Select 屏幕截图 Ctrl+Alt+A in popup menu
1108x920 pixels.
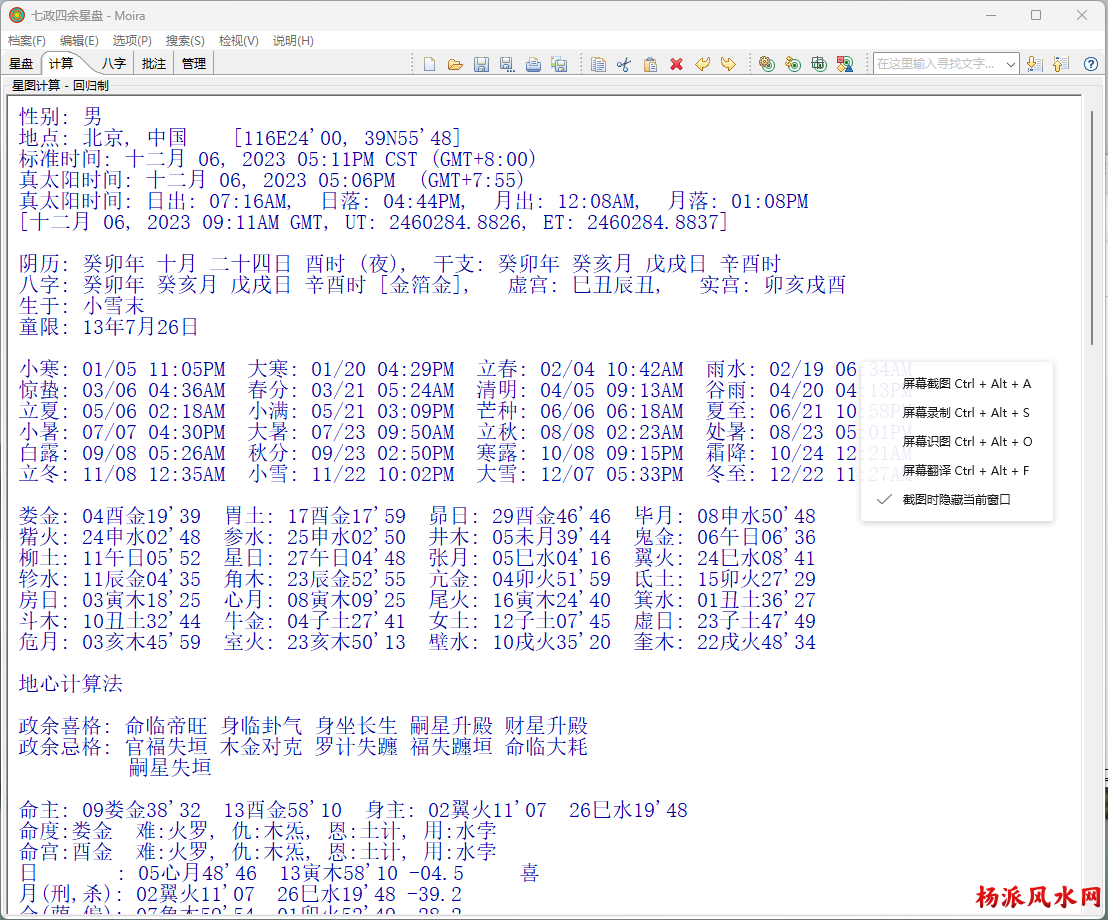[x=966, y=384]
